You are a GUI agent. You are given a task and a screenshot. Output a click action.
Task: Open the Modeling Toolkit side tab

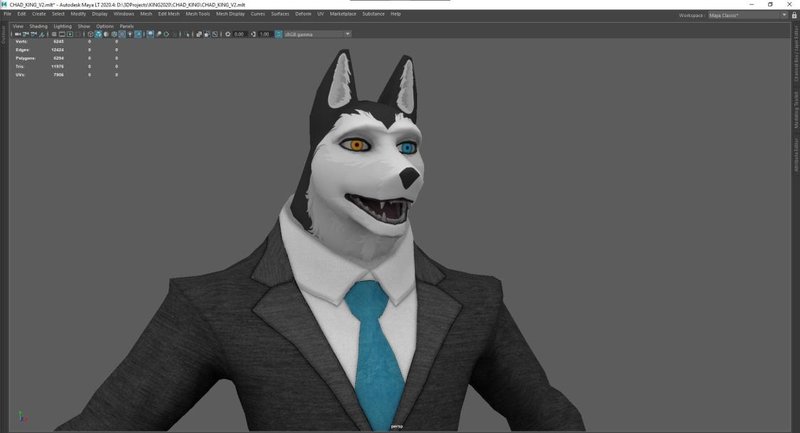click(x=795, y=109)
